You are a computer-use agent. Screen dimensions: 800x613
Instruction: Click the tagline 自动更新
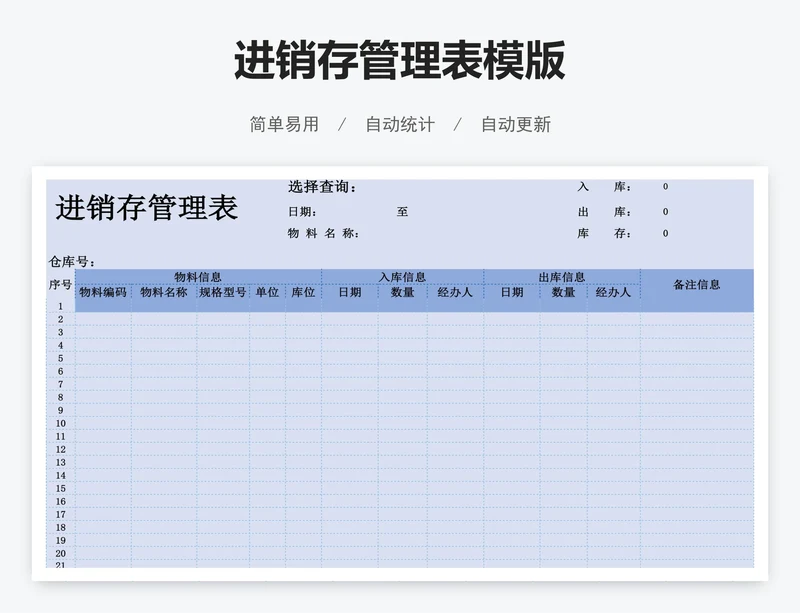point(516,125)
